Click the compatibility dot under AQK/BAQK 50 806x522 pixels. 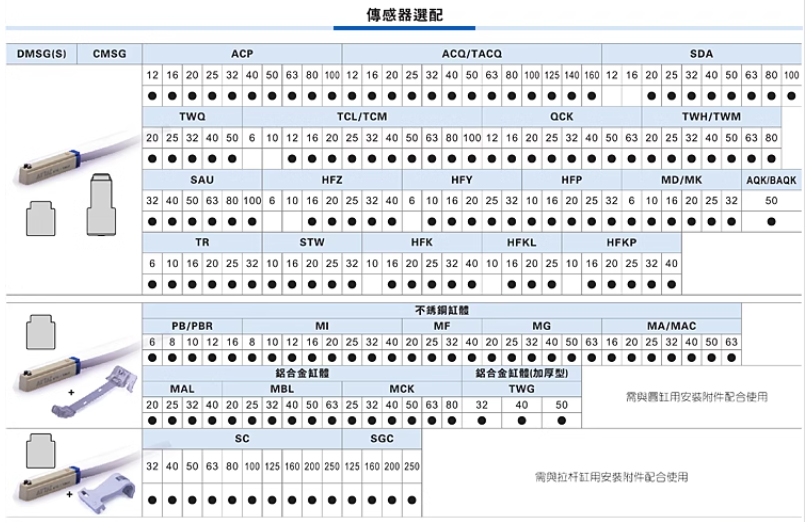[x=771, y=221]
